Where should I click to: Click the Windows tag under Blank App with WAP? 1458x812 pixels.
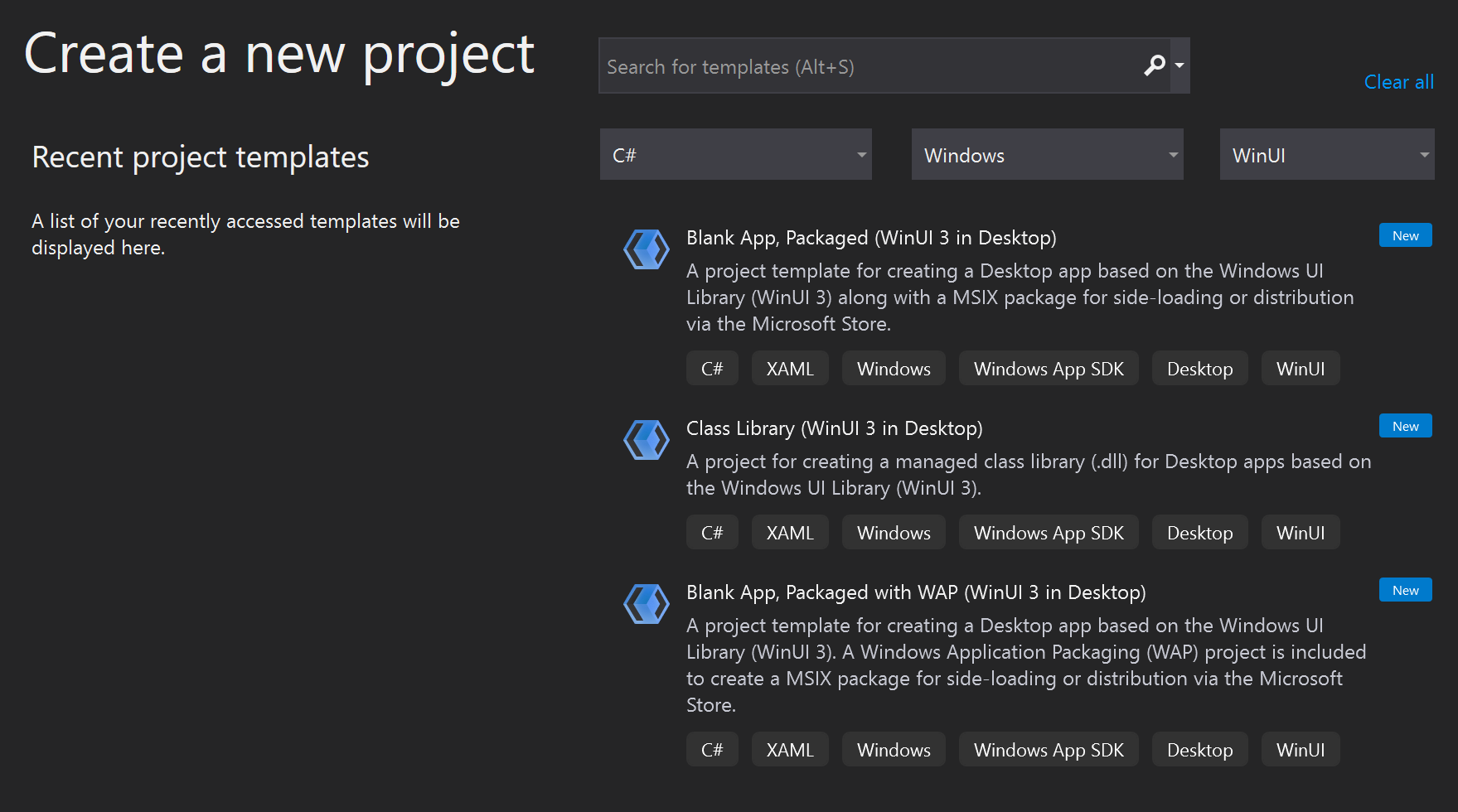pos(893,749)
